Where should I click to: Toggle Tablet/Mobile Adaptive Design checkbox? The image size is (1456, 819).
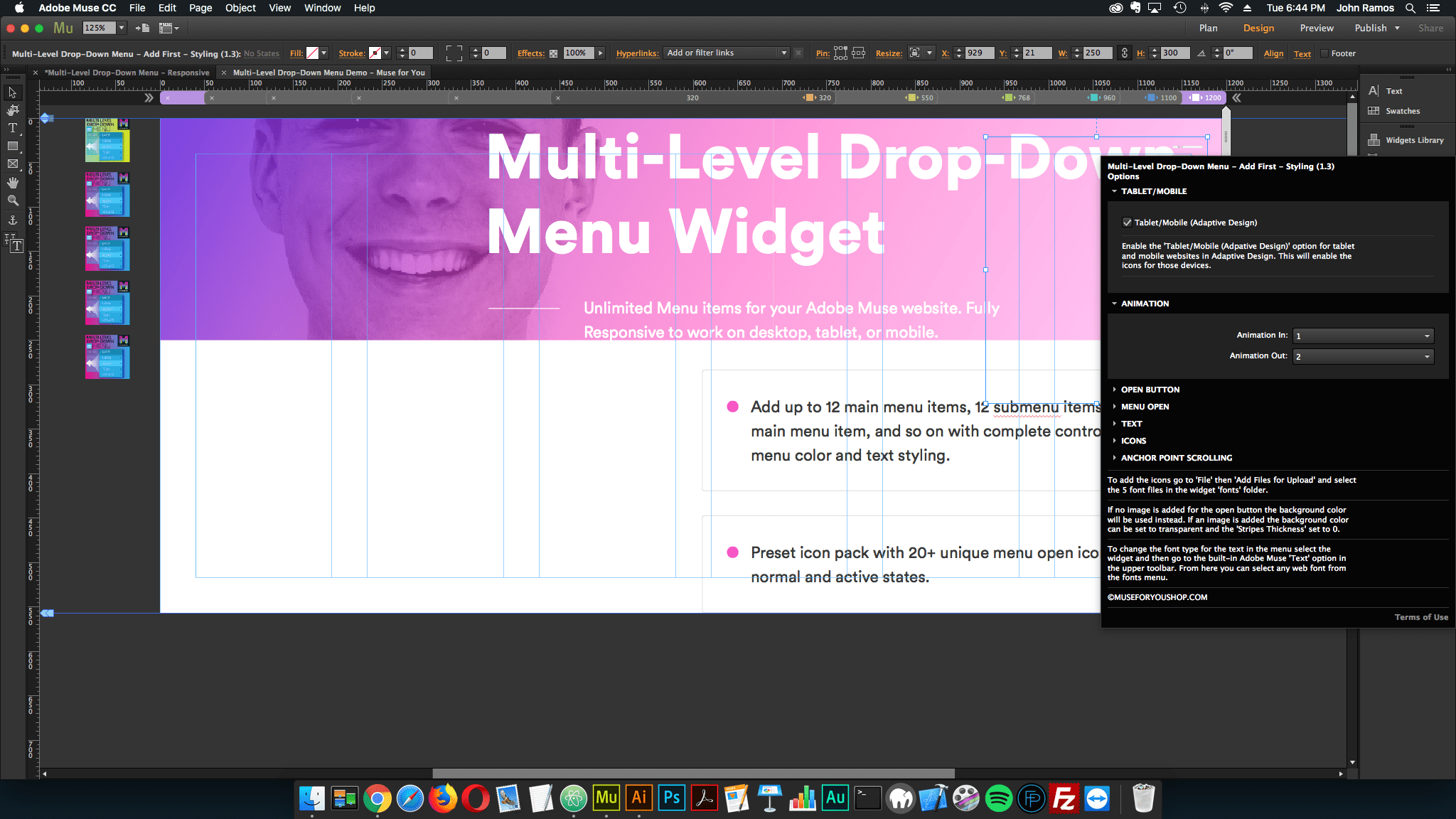coord(1127,222)
